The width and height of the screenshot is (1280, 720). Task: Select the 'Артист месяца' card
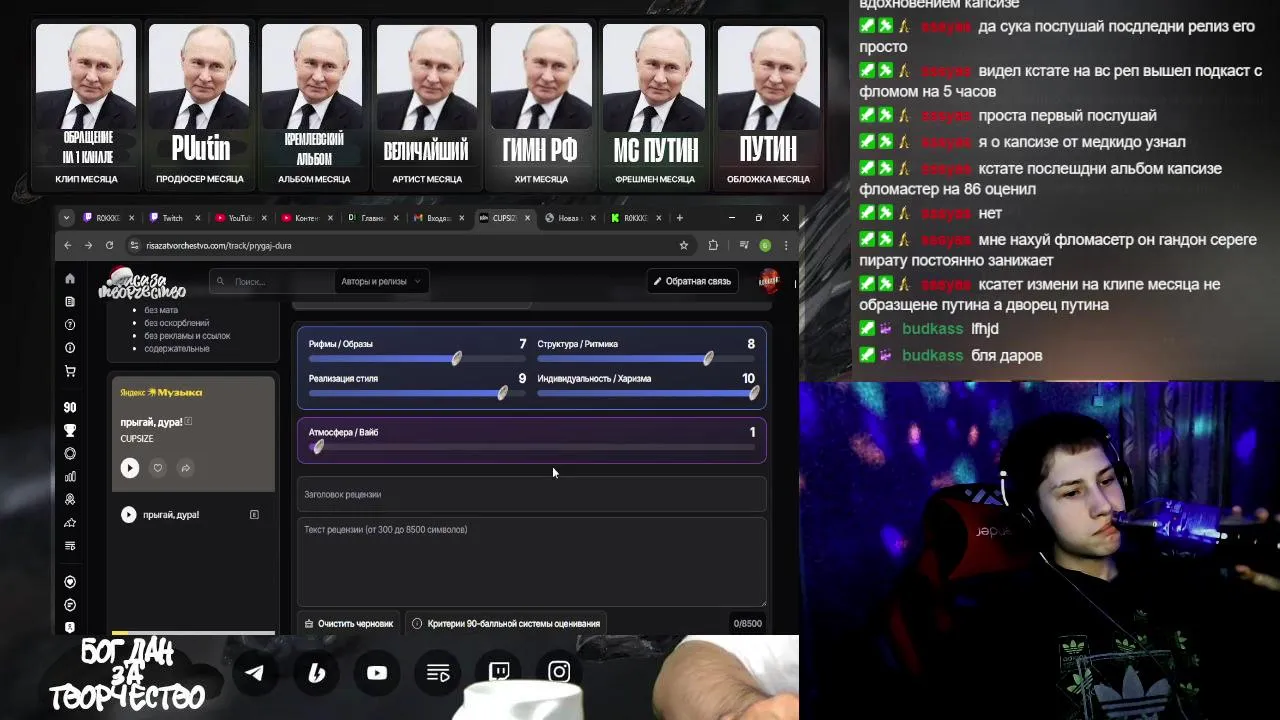click(427, 106)
